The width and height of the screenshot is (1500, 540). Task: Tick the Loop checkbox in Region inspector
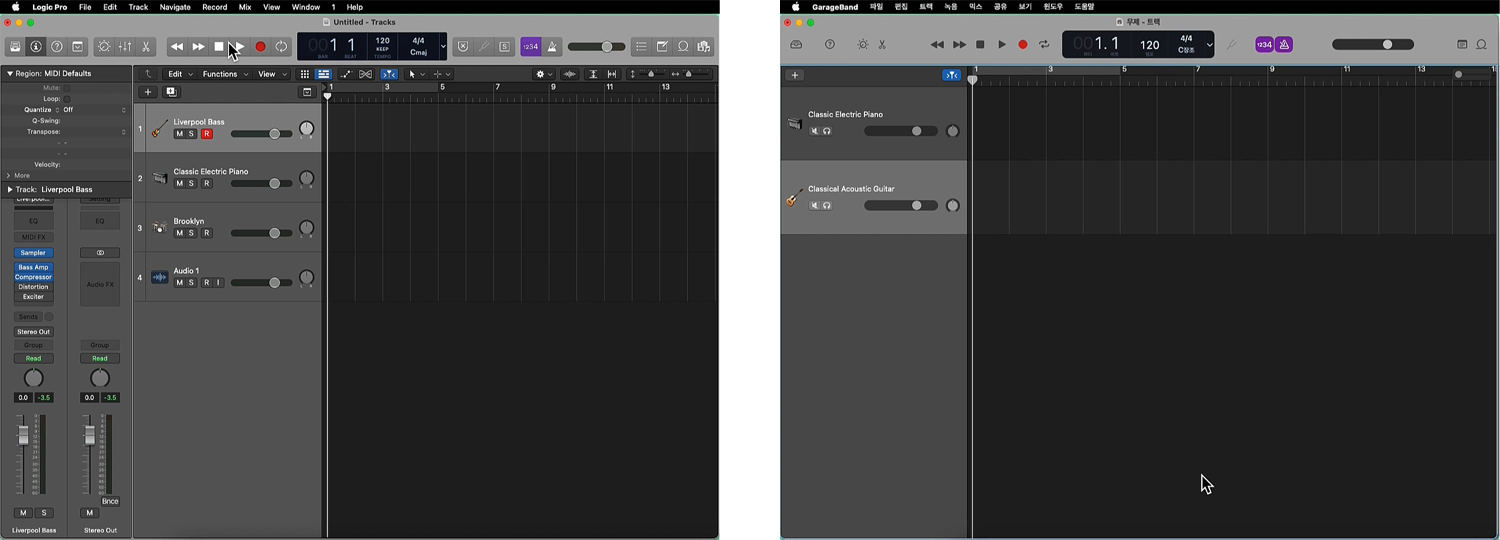67,99
